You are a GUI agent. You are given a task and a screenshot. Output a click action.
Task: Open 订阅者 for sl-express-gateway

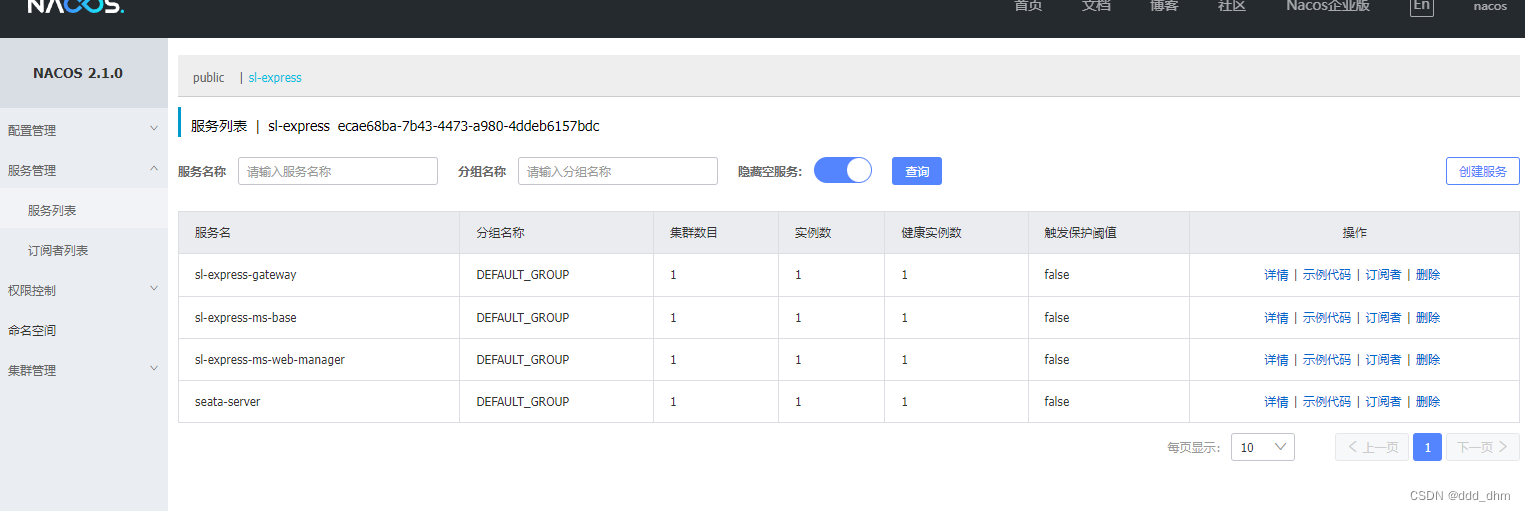1383,275
